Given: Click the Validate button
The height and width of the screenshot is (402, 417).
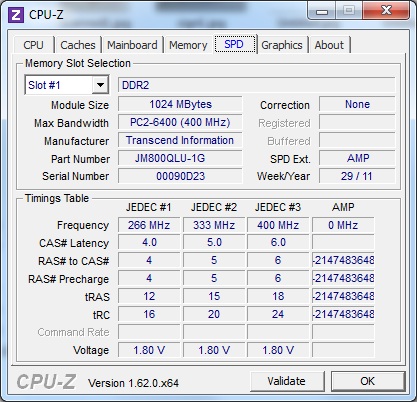Looking at the screenshot, I should (x=287, y=381).
